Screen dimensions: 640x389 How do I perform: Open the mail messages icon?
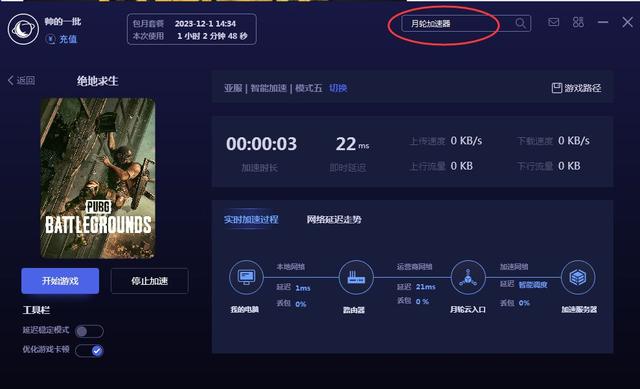[x=553, y=22]
